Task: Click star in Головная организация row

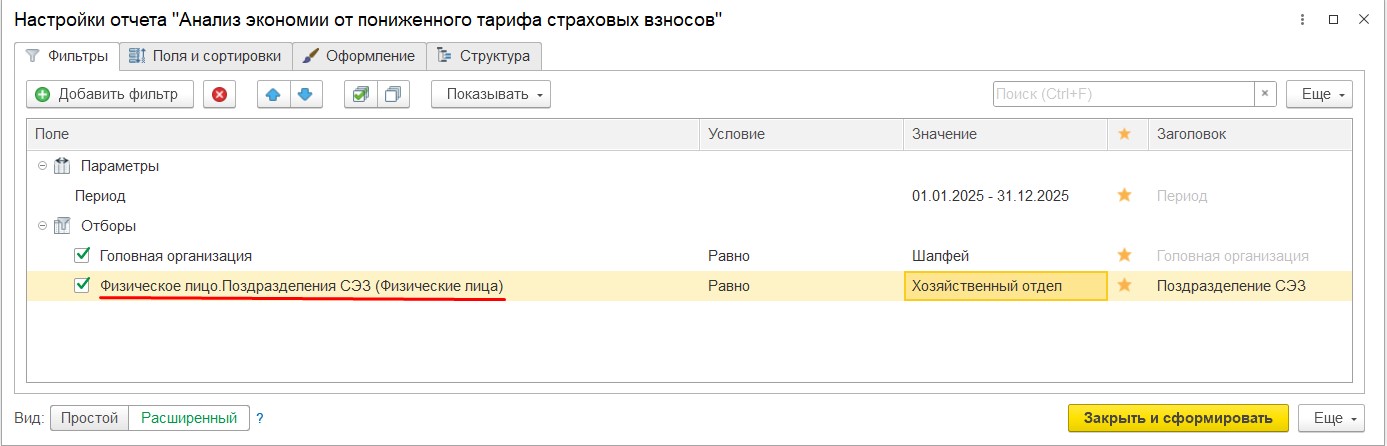Action: click(x=1124, y=256)
